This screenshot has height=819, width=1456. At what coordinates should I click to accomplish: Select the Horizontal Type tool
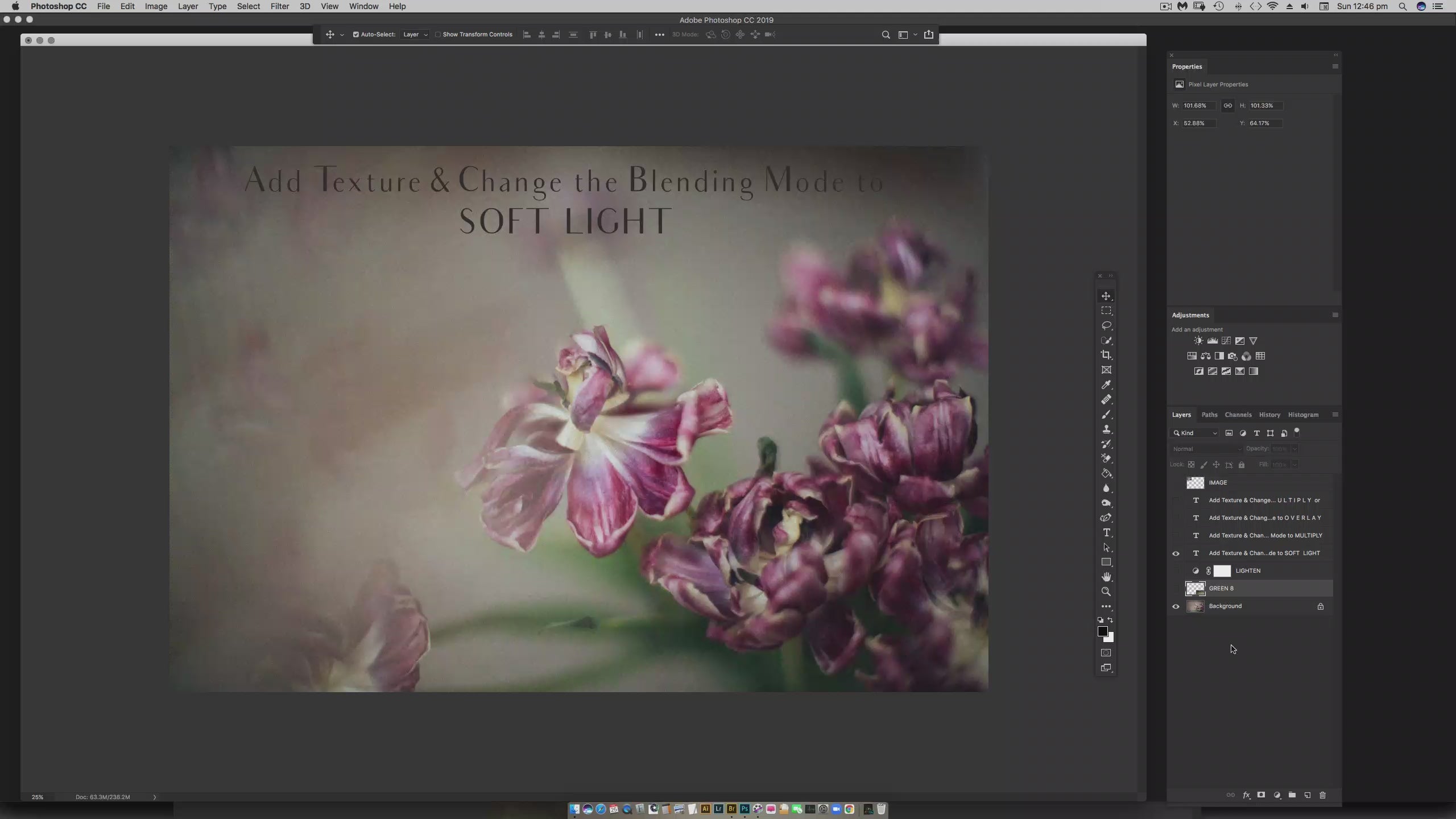point(1106,532)
